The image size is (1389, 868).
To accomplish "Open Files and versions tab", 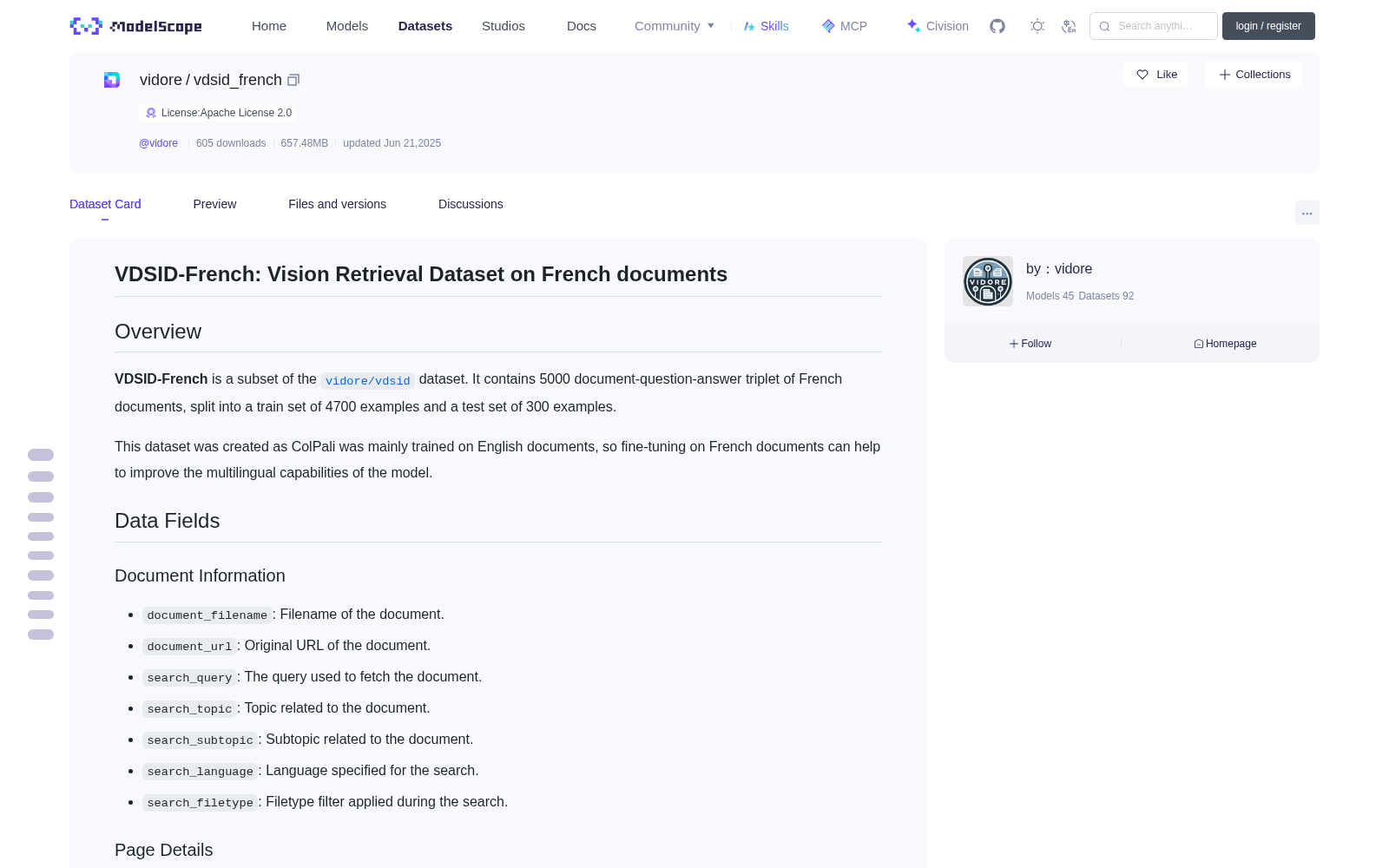I will coord(337,204).
